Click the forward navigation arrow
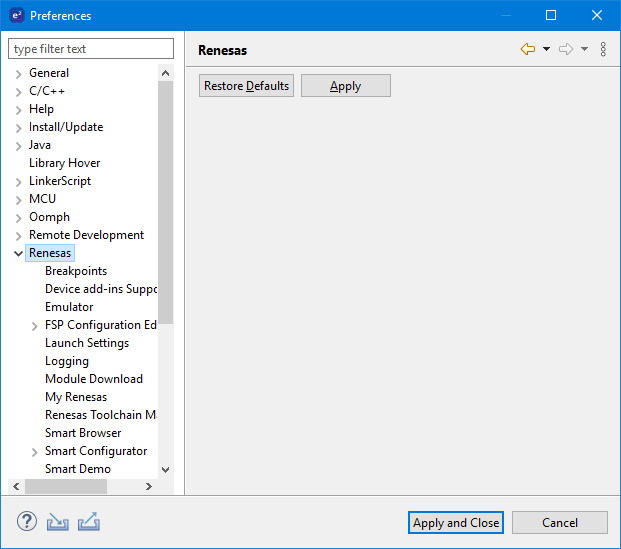 pos(566,49)
